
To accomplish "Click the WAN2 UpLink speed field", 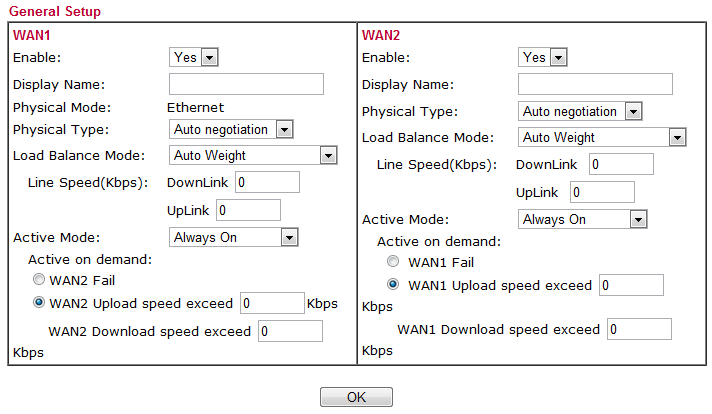I will [602, 192].
